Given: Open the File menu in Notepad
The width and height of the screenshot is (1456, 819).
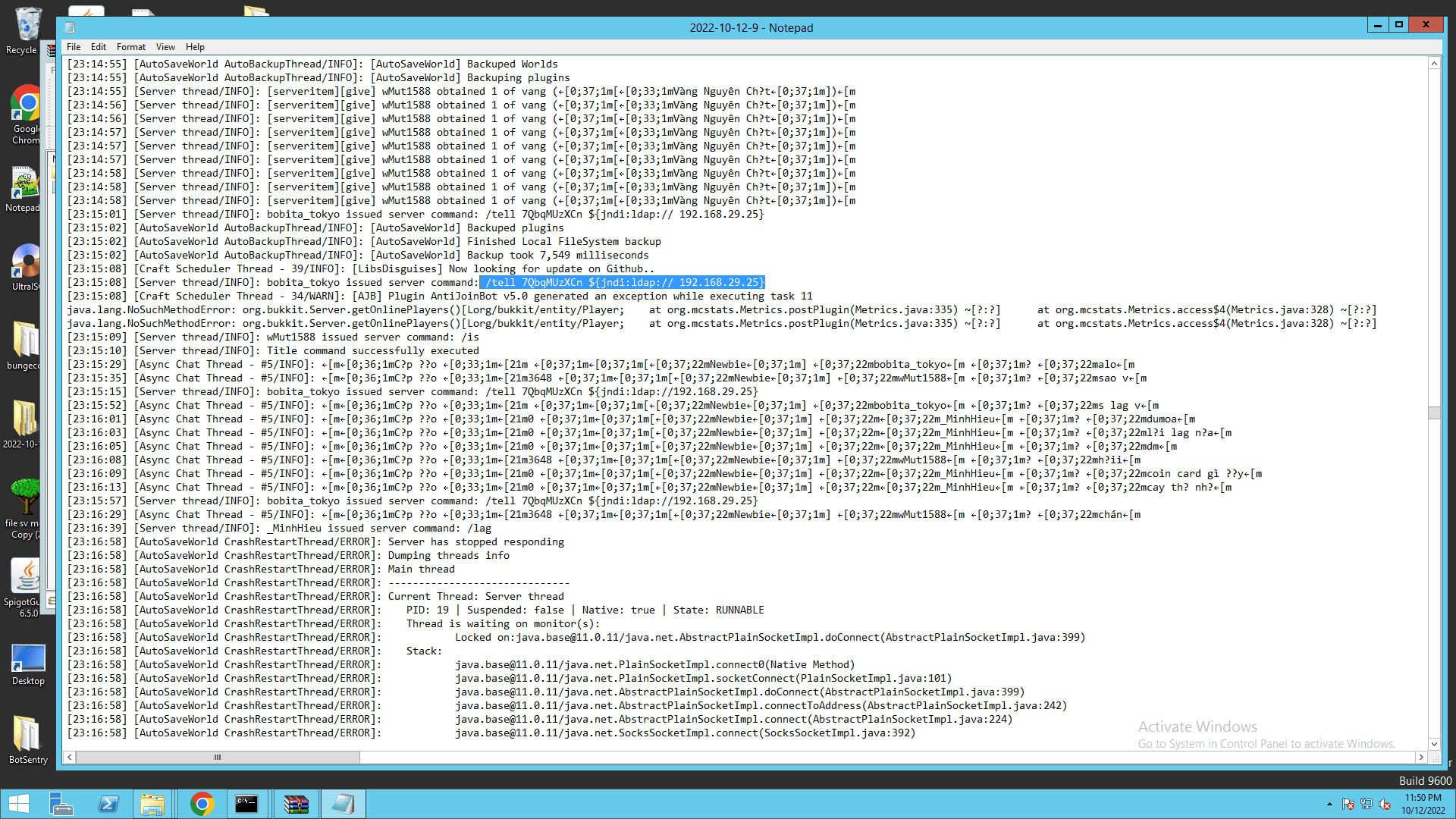Looking at the screenshot, I should pos(74,47).
